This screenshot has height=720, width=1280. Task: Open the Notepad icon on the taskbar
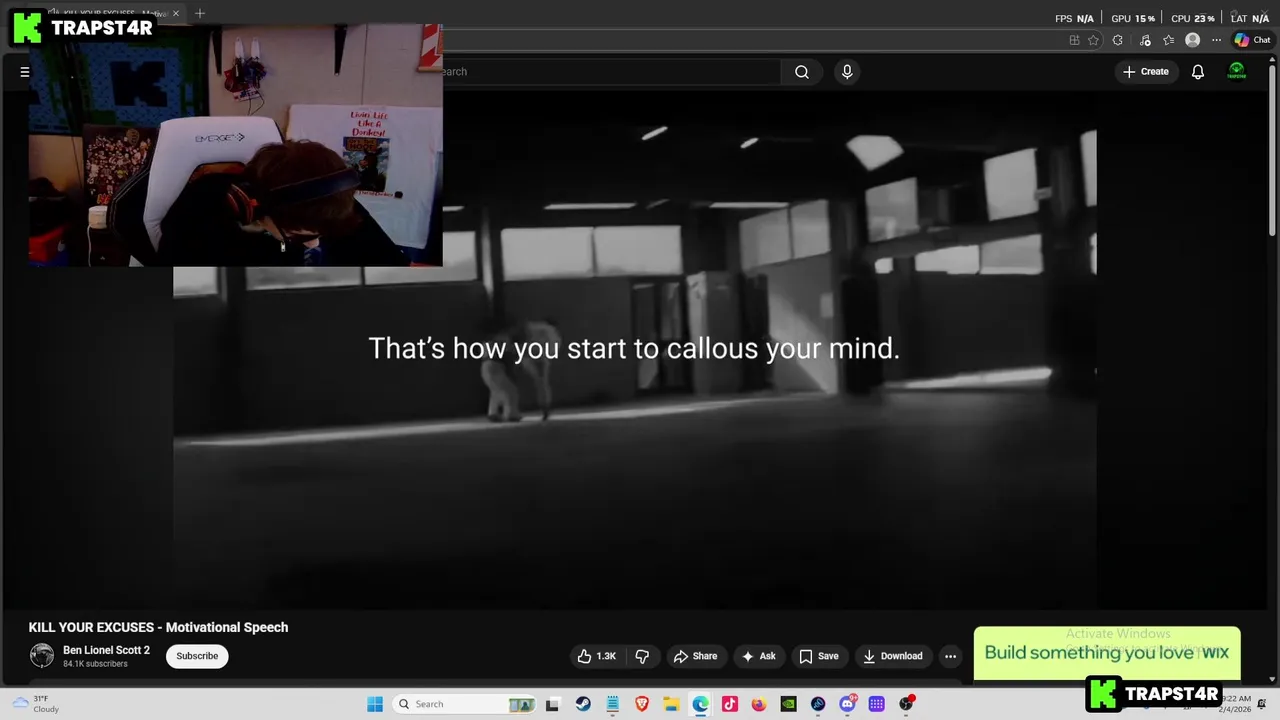coord(613,704)
